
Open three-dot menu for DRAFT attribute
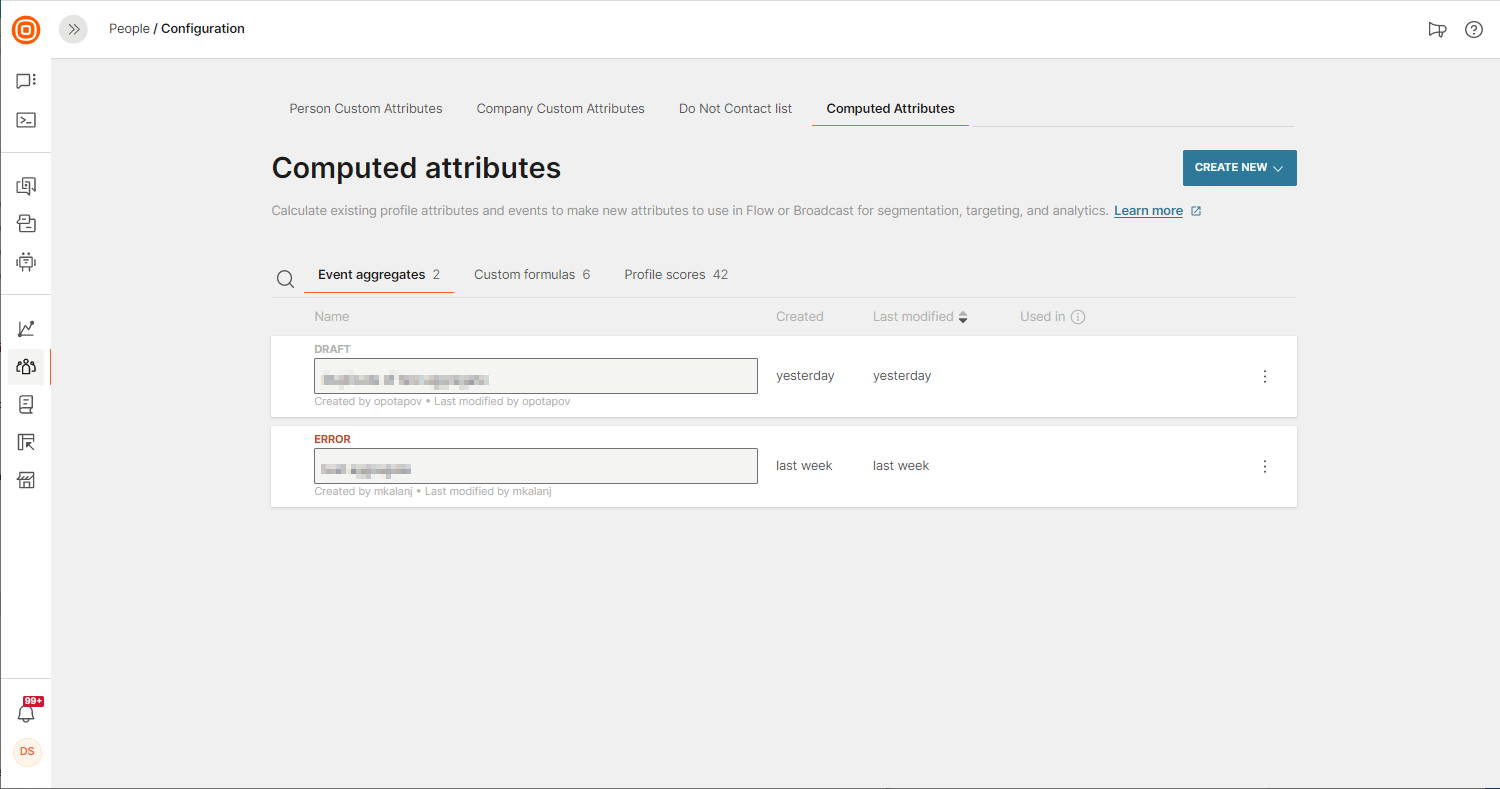[1264, 377]
